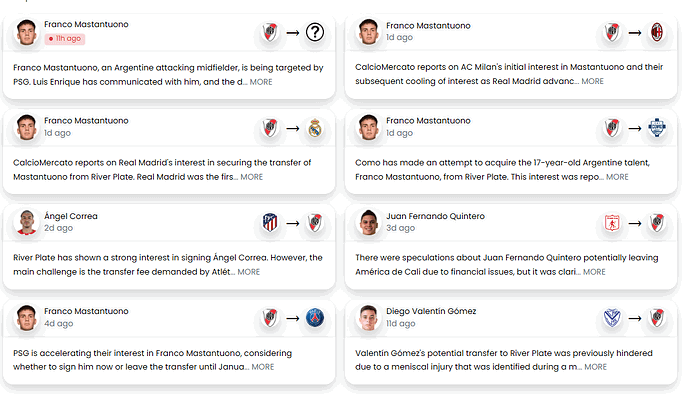Expand MORE on the AC Milan interest story

(592, 81)
